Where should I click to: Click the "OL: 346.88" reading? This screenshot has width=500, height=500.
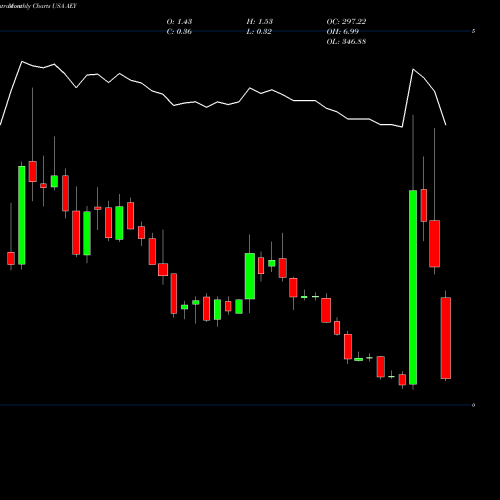tap(346, 41)
